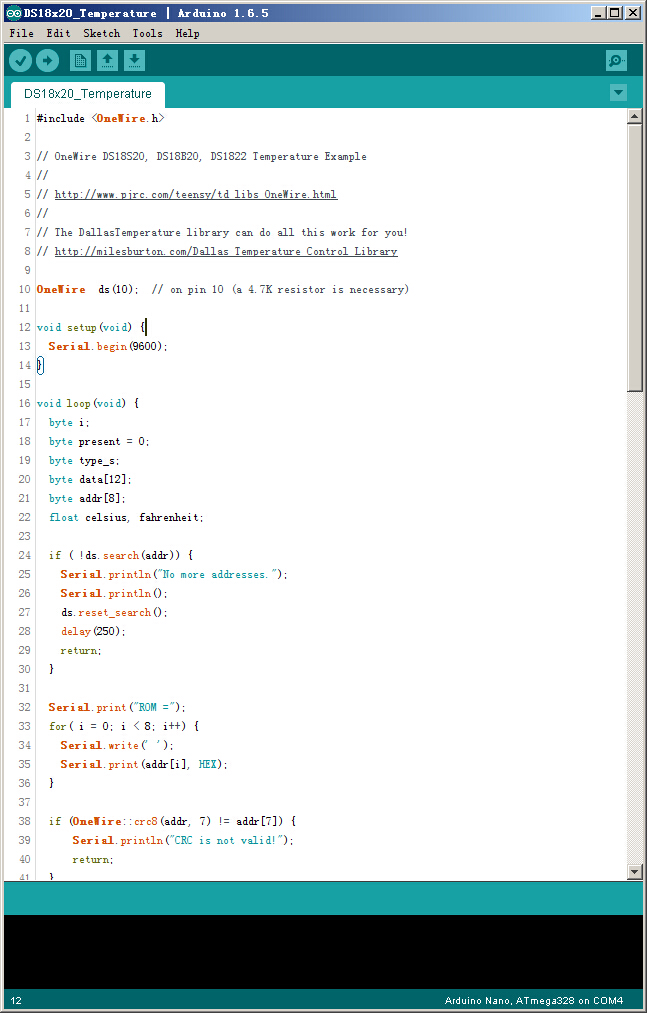
Task: Click the line number 12 in status bar
Action: pos(16,1001)
